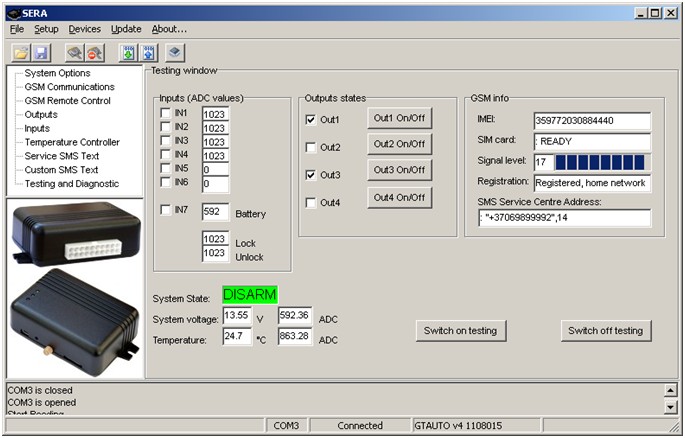Select Testing and Diagnostic in the tree

(x=72, y=184)
